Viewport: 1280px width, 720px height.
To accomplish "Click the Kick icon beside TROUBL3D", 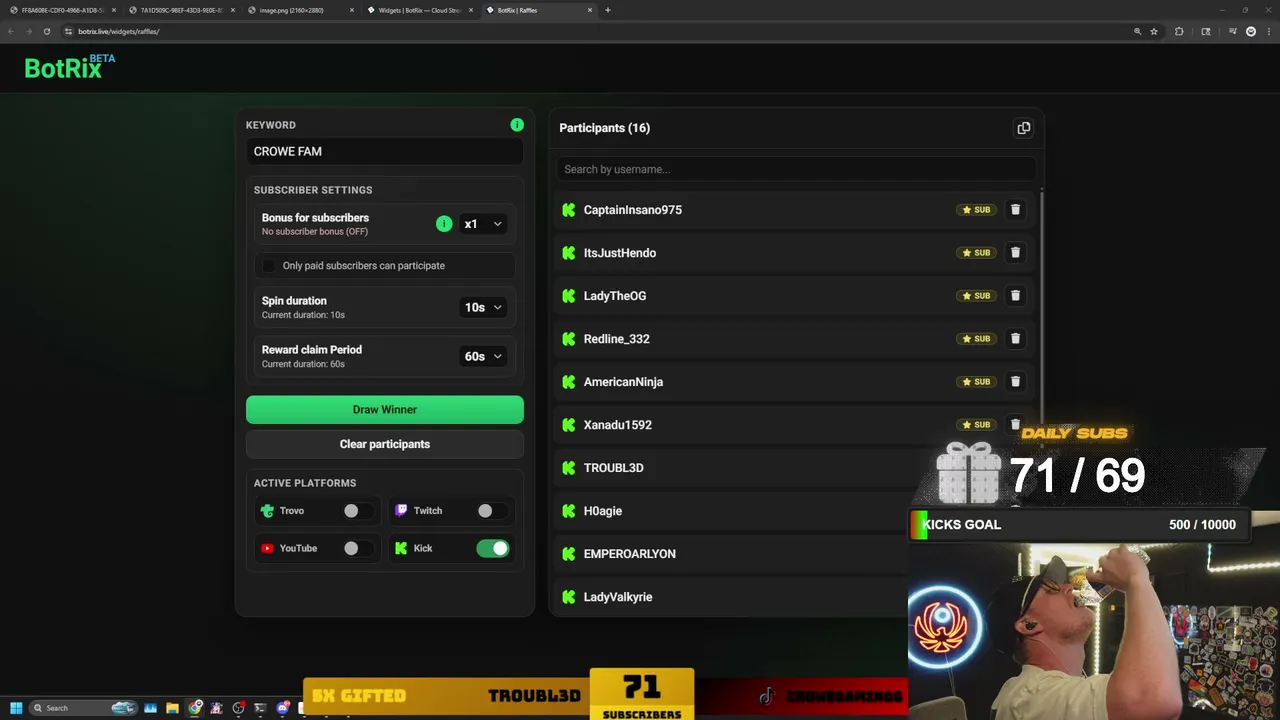I will 569,468.
